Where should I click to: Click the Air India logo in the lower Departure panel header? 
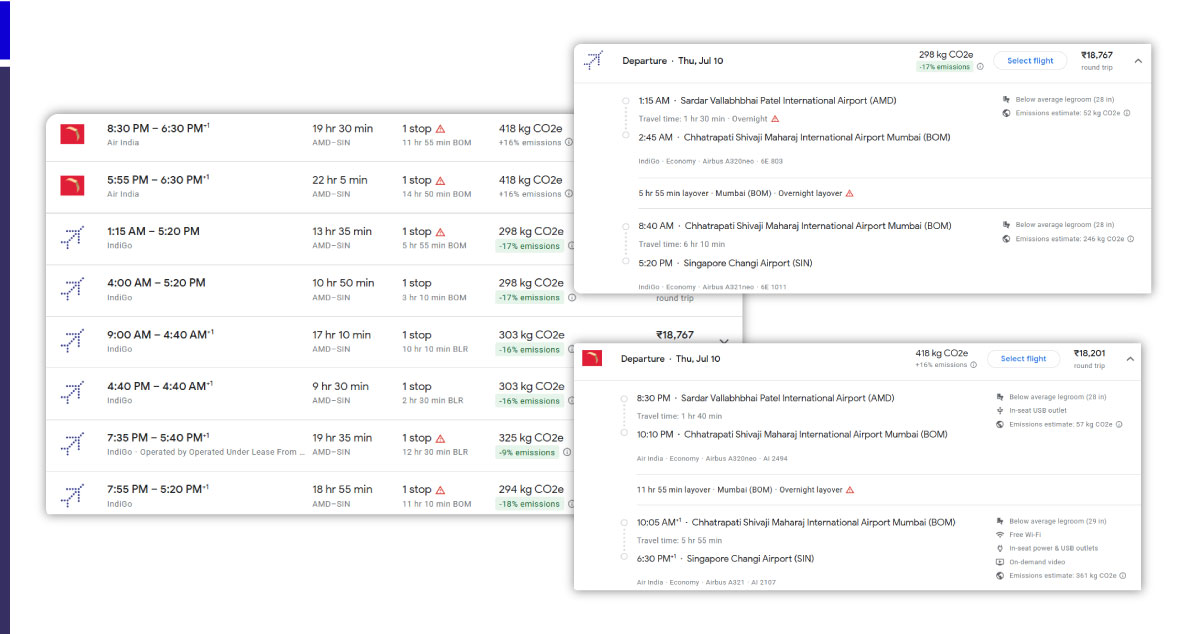tap(592, 358)
